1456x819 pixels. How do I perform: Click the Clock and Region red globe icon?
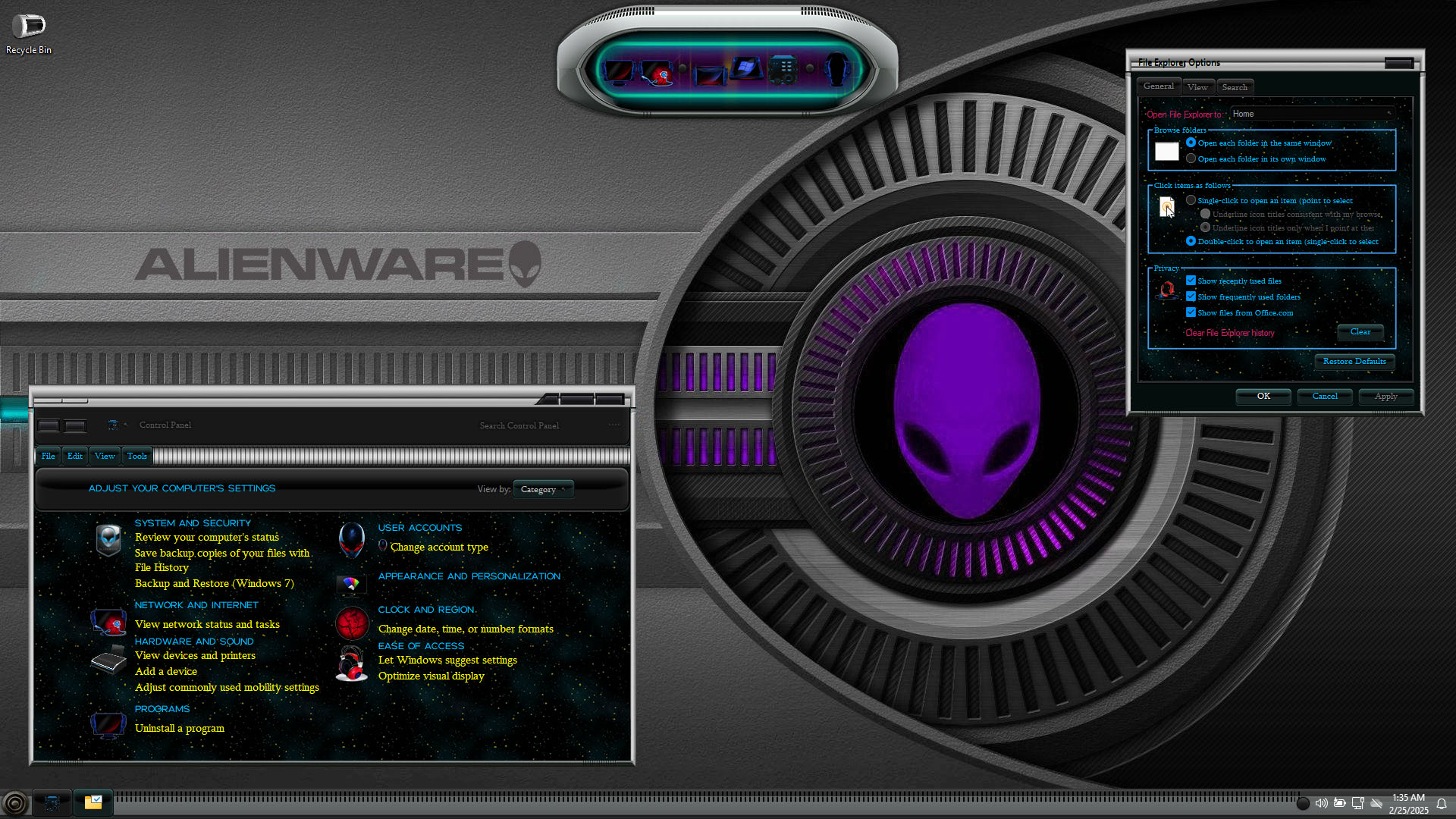pyautogui.click(x=352, y=623)
